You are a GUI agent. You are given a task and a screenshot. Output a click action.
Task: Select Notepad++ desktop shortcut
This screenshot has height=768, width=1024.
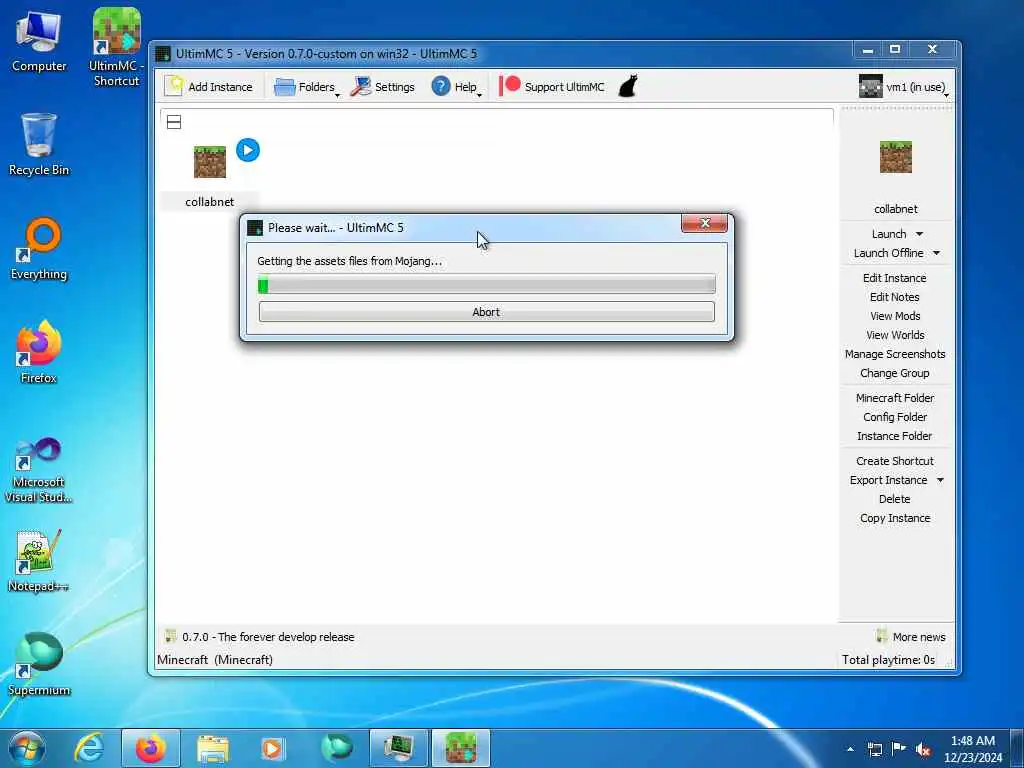click(x=39, y=560)
